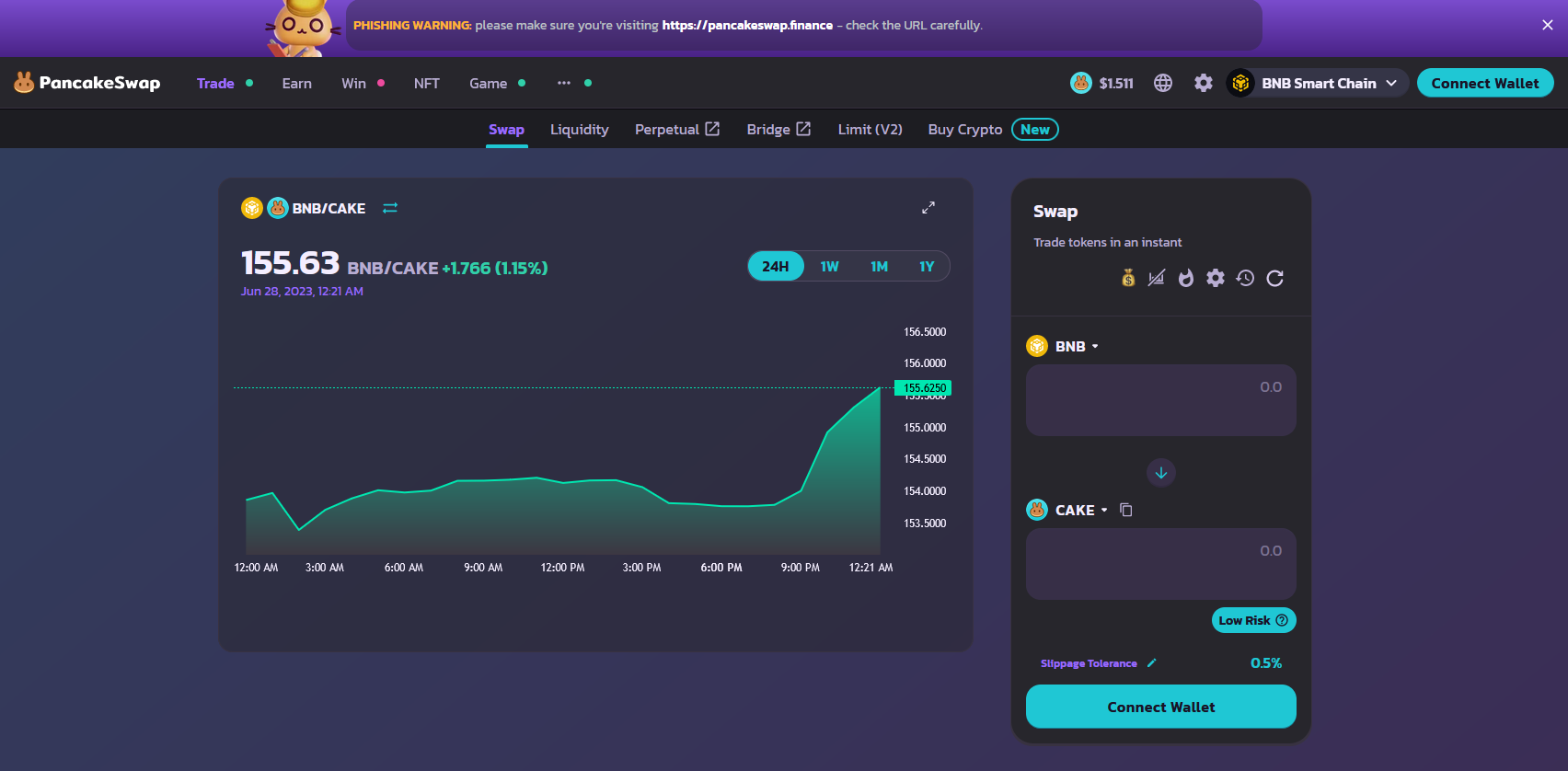Screen dimensions: 1568x771
Task: Open the language selector globe icon
Action: coord(1163,83)
